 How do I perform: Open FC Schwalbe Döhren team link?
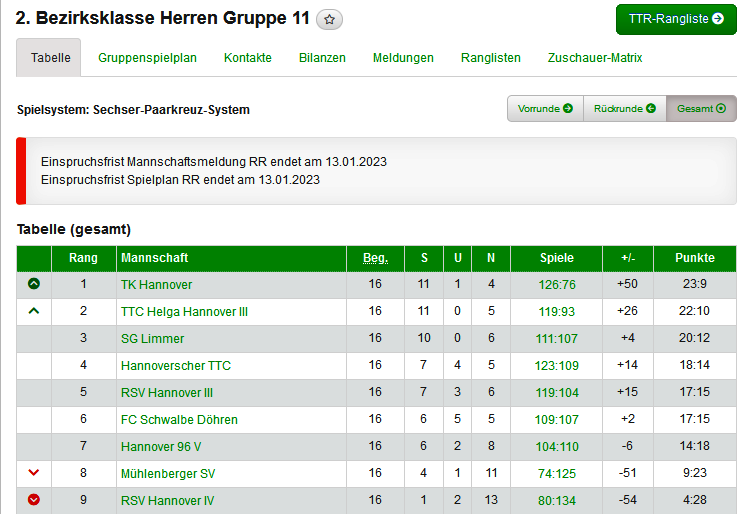tap(179, 419)
